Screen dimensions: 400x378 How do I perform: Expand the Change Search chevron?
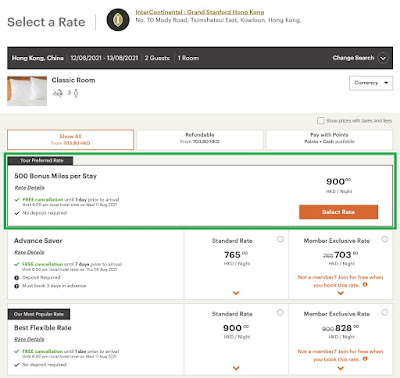383,58
